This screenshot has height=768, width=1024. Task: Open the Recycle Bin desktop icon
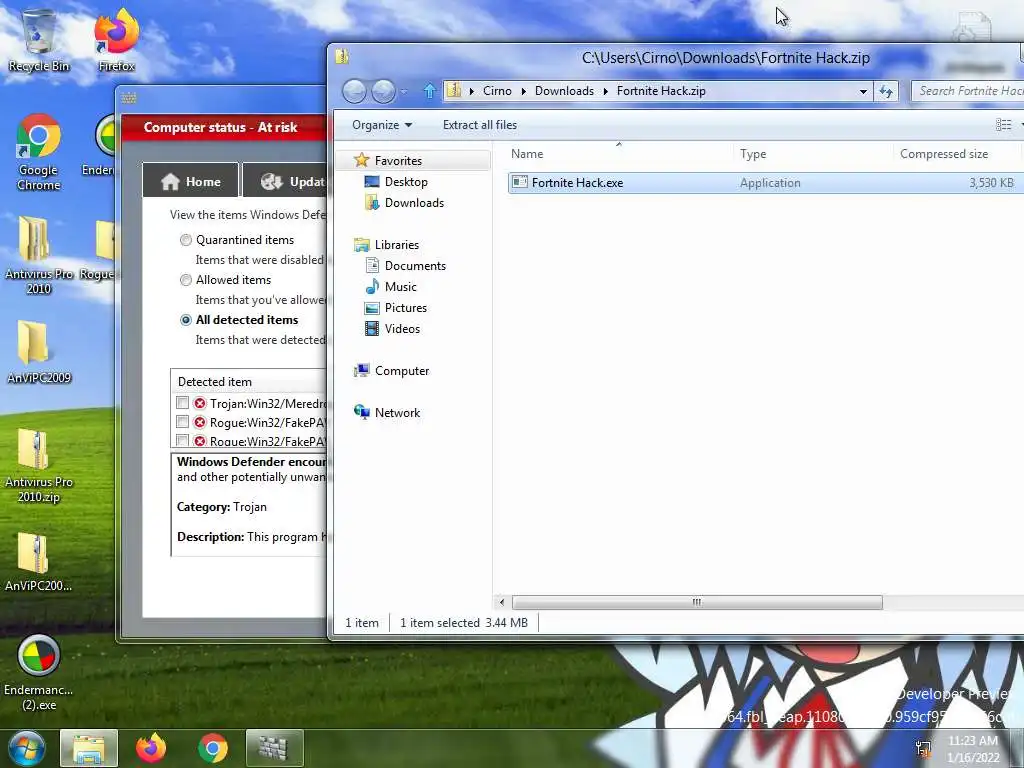39,39
